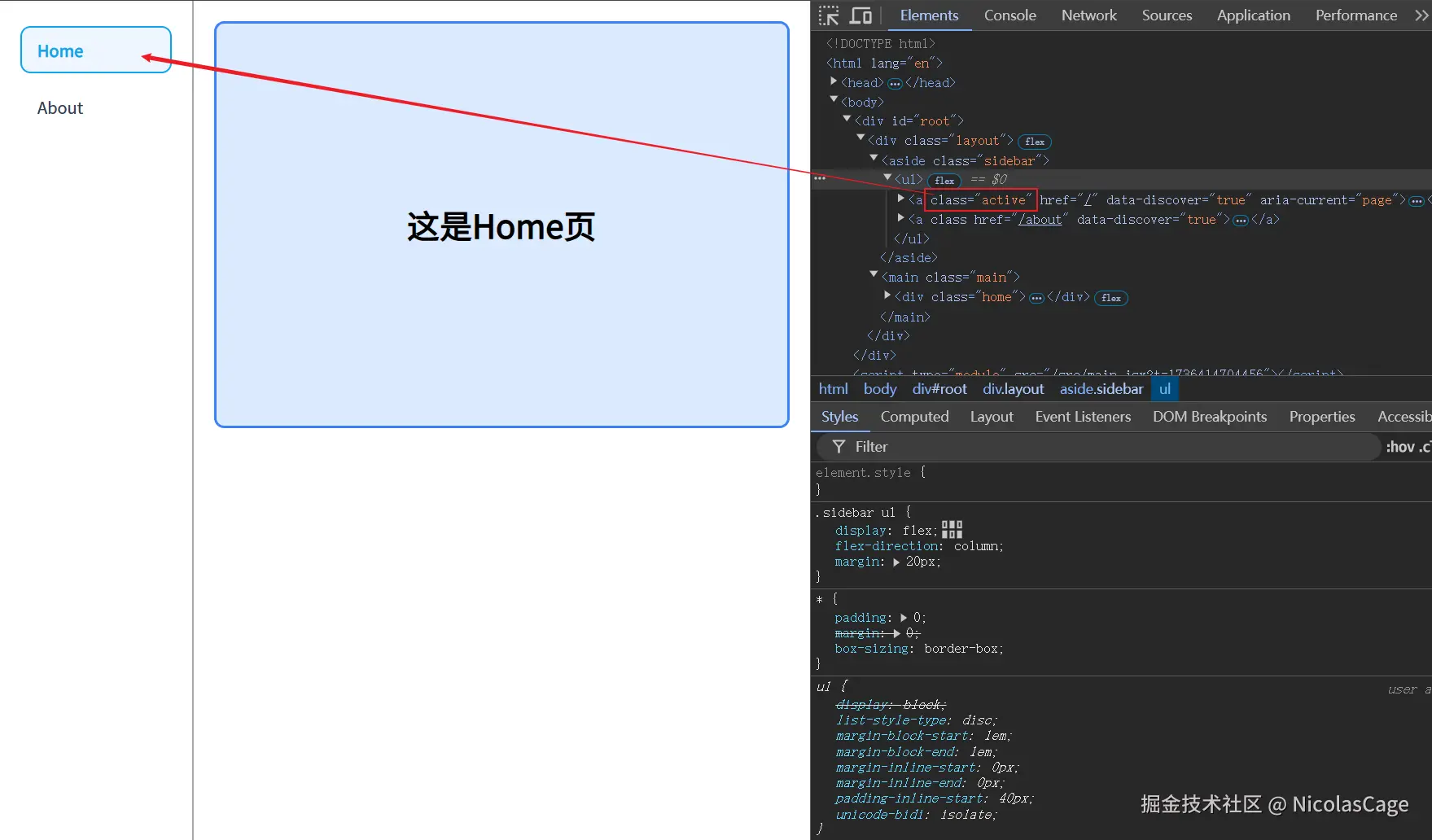Image resolution: width=1432 pixels, height=840 pixels.
Task: Toggle the :hov element state button
Action: point(1400,447)
